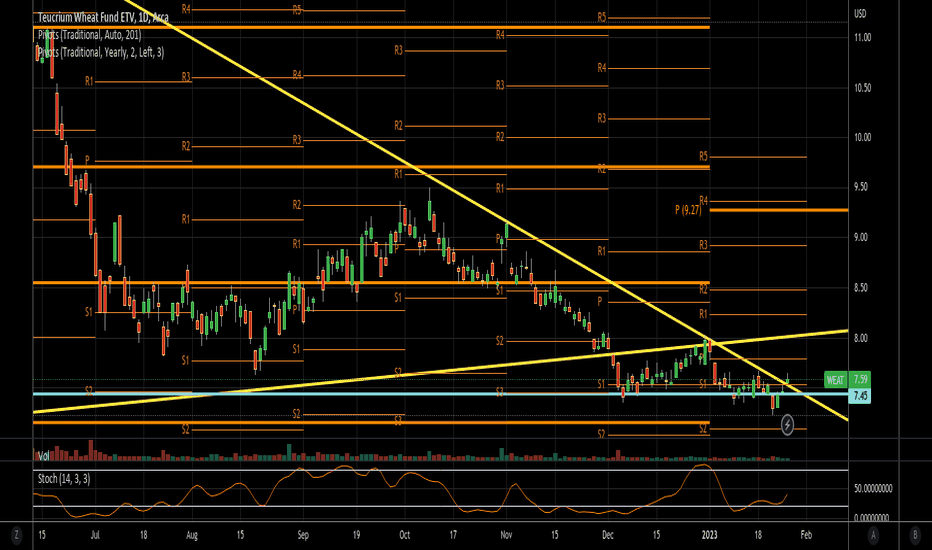
Task: Click the 8.50 price axis label
Action: [x=861, y=288]
